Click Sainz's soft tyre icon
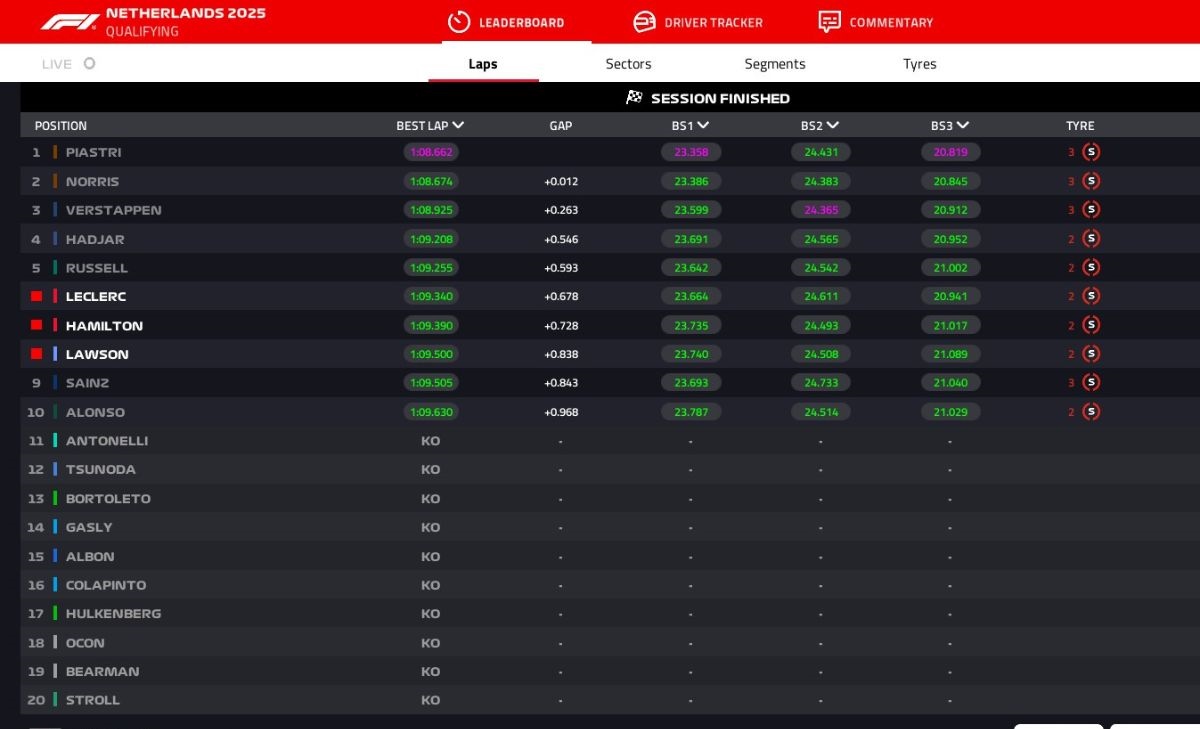Screen dimensions: 1200x729 1091,383
